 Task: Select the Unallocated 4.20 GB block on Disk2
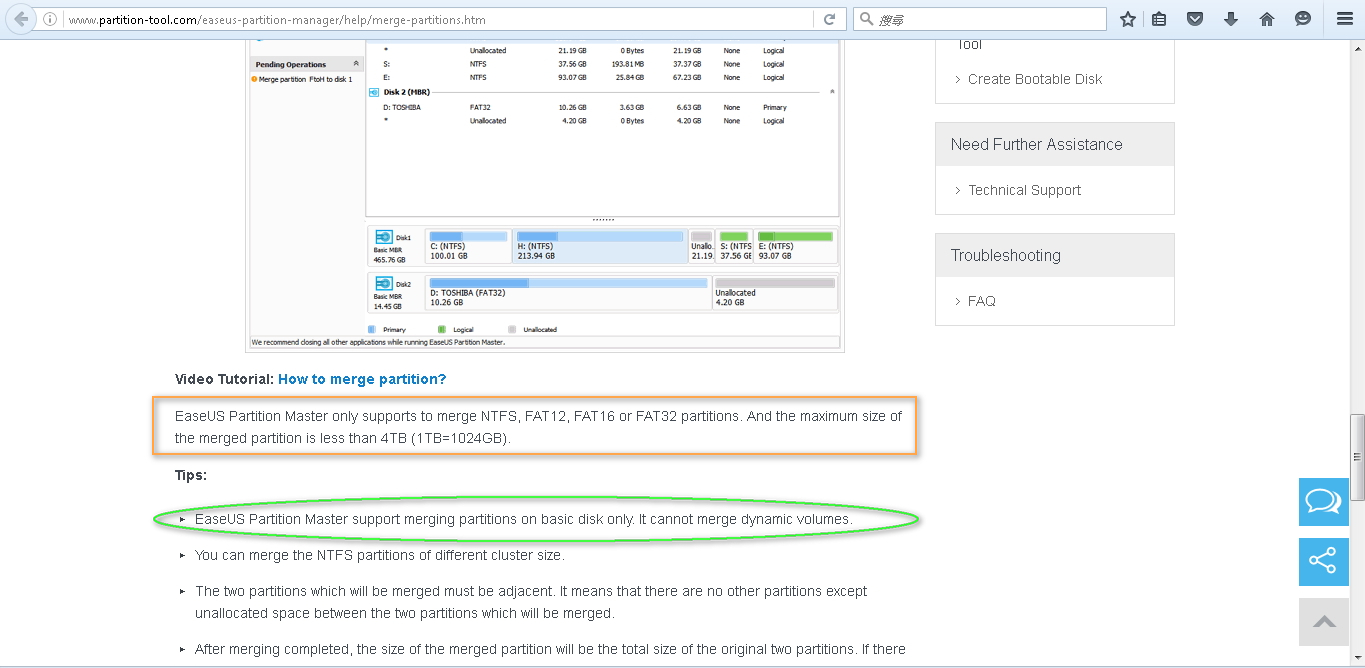pyautogui.click(x=774, y=293)
